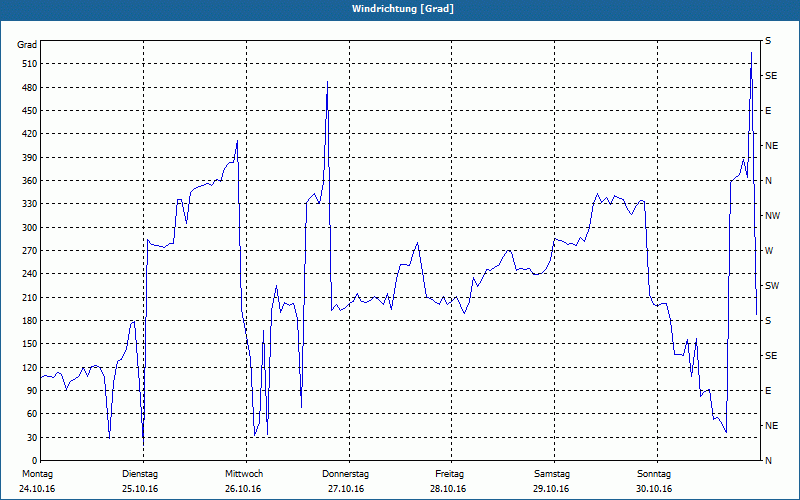Select the 150 value on the y-axis
The height and width of the screenshot is (500, 800).
pyautogui.click(x=29, y=343)
